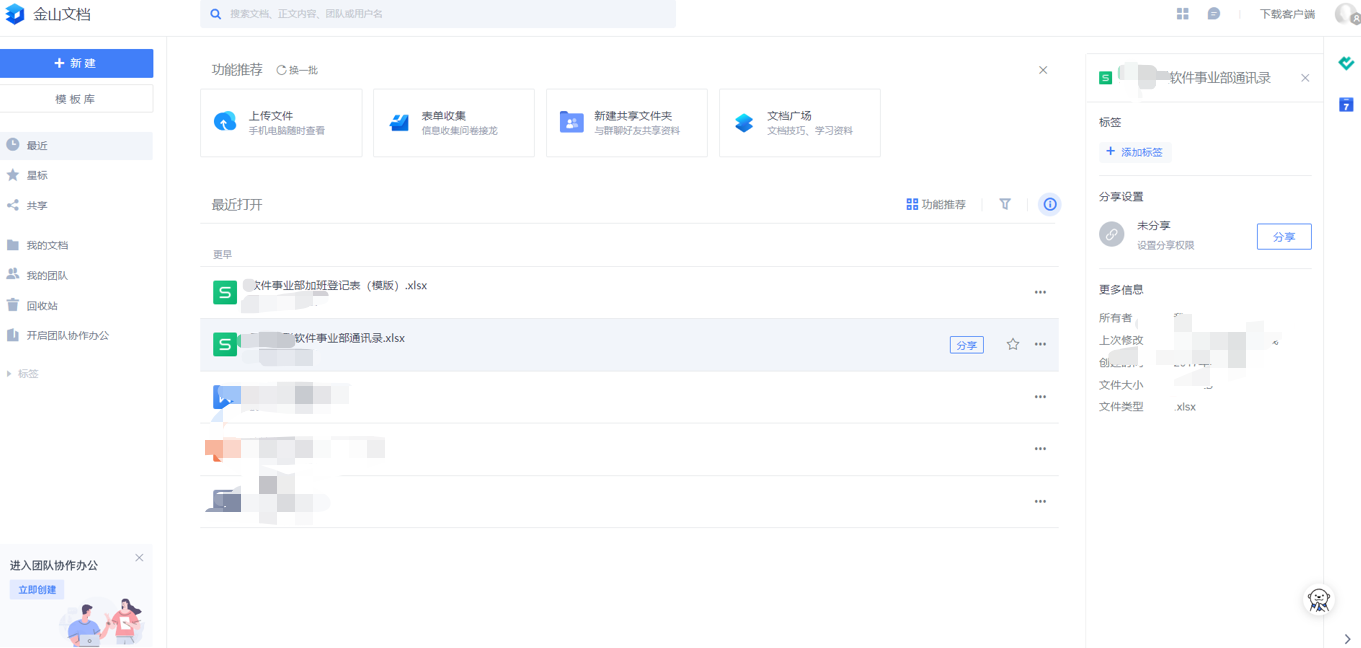1361x648 pixels.
Task: Open the green checkmark todo icon
Action: coord(1347,63)
